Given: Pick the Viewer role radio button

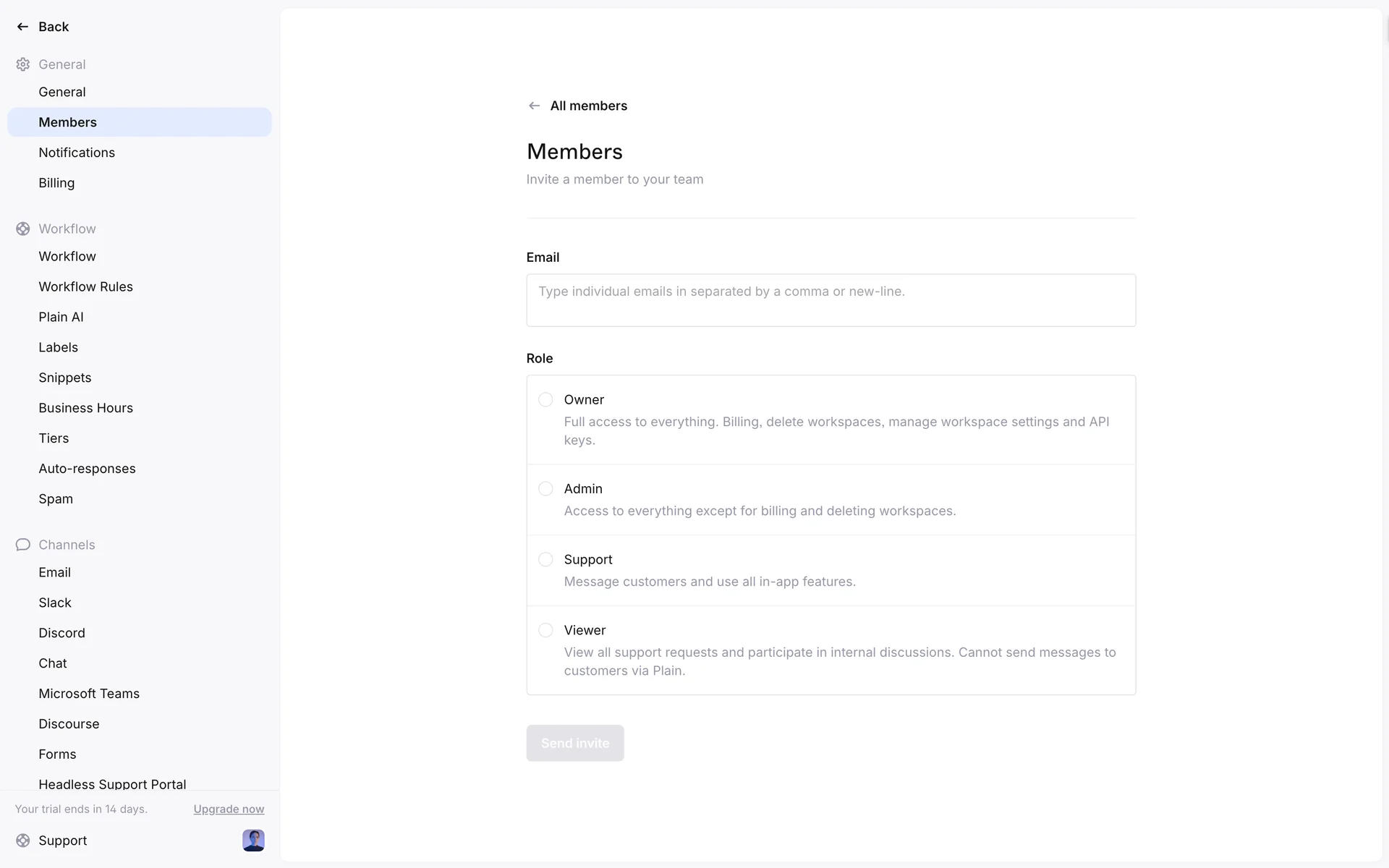Looking at the screenshot, I should 545,631.
